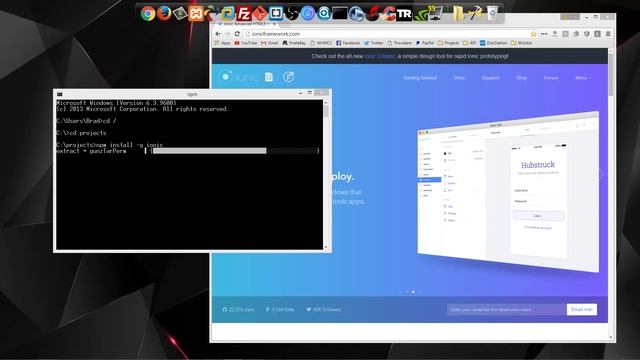Open the PayPal bookmark
Screen dimensions: 640x360
(x=425, y=43)
